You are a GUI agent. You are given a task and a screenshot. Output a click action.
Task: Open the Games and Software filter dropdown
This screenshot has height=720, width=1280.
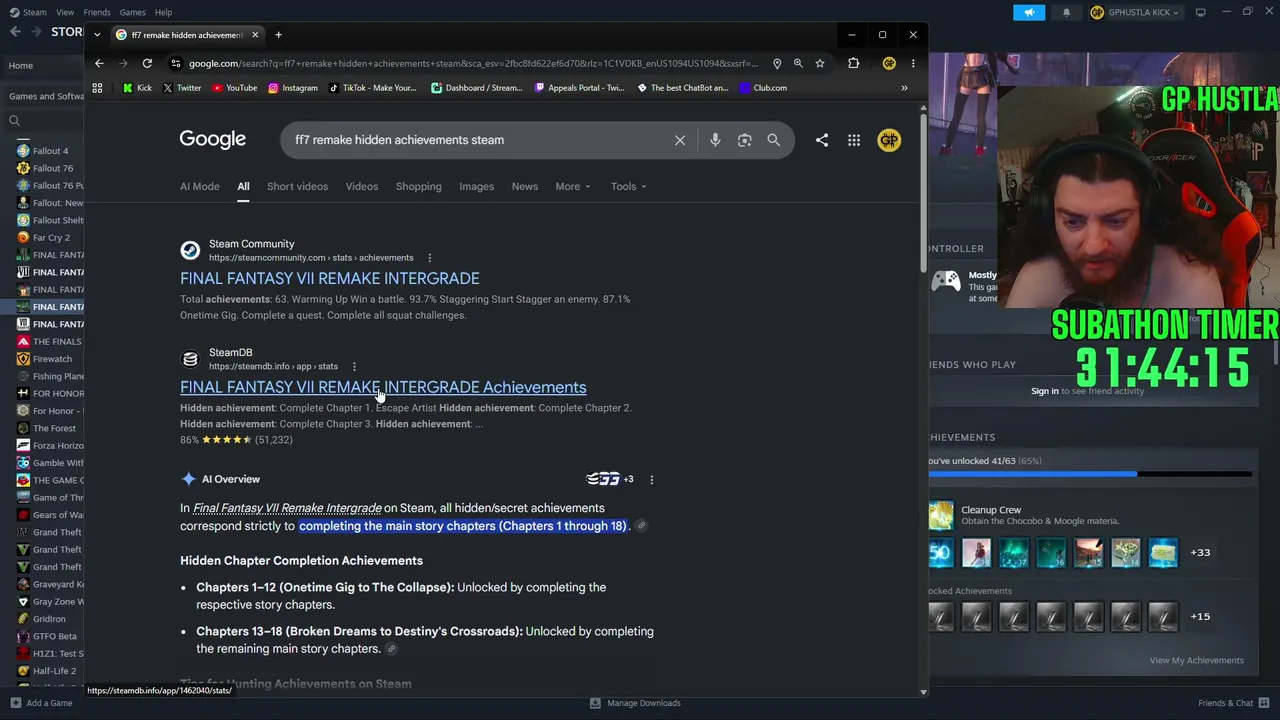tap(46, 96)
